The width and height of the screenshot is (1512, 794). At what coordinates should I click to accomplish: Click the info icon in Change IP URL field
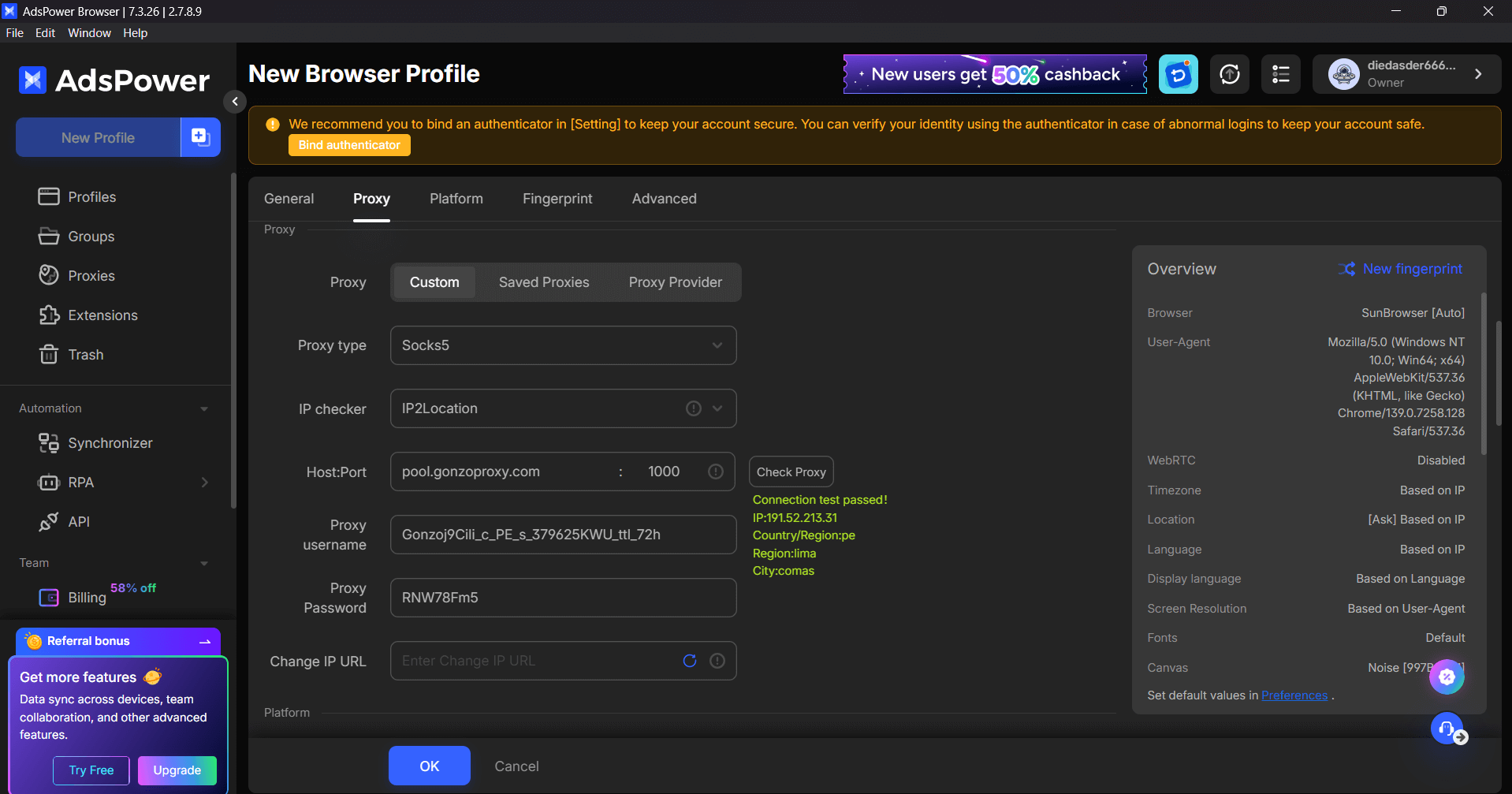pos(717,661)
